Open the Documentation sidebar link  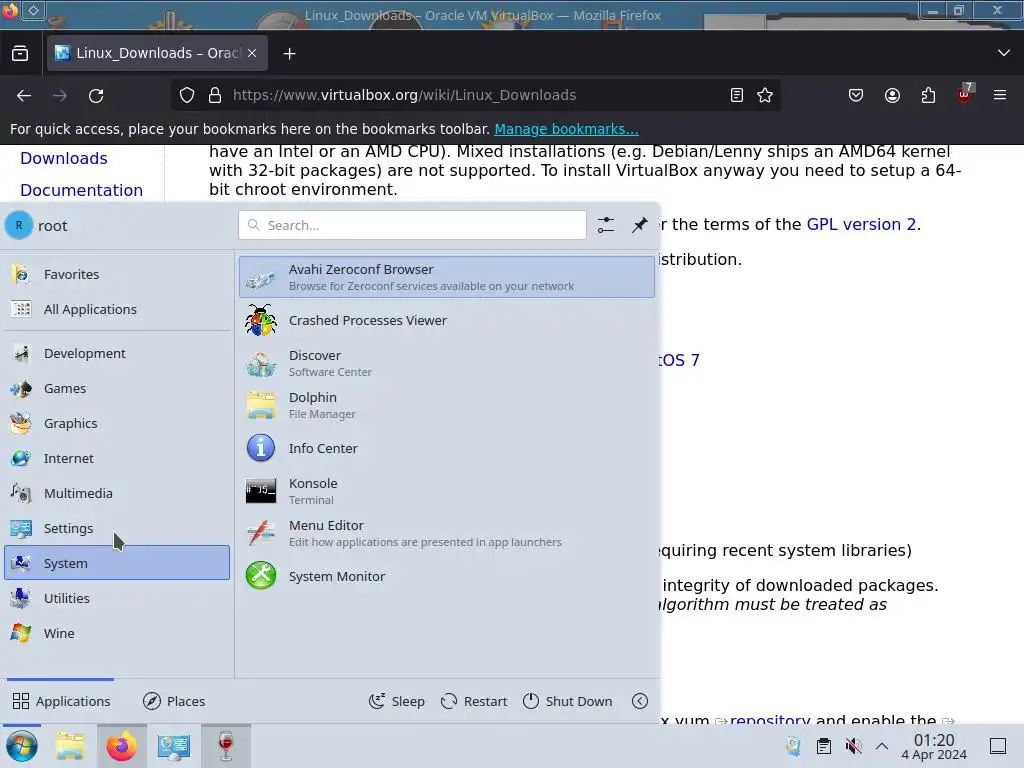pyautogui.click(x=81, y=190)
